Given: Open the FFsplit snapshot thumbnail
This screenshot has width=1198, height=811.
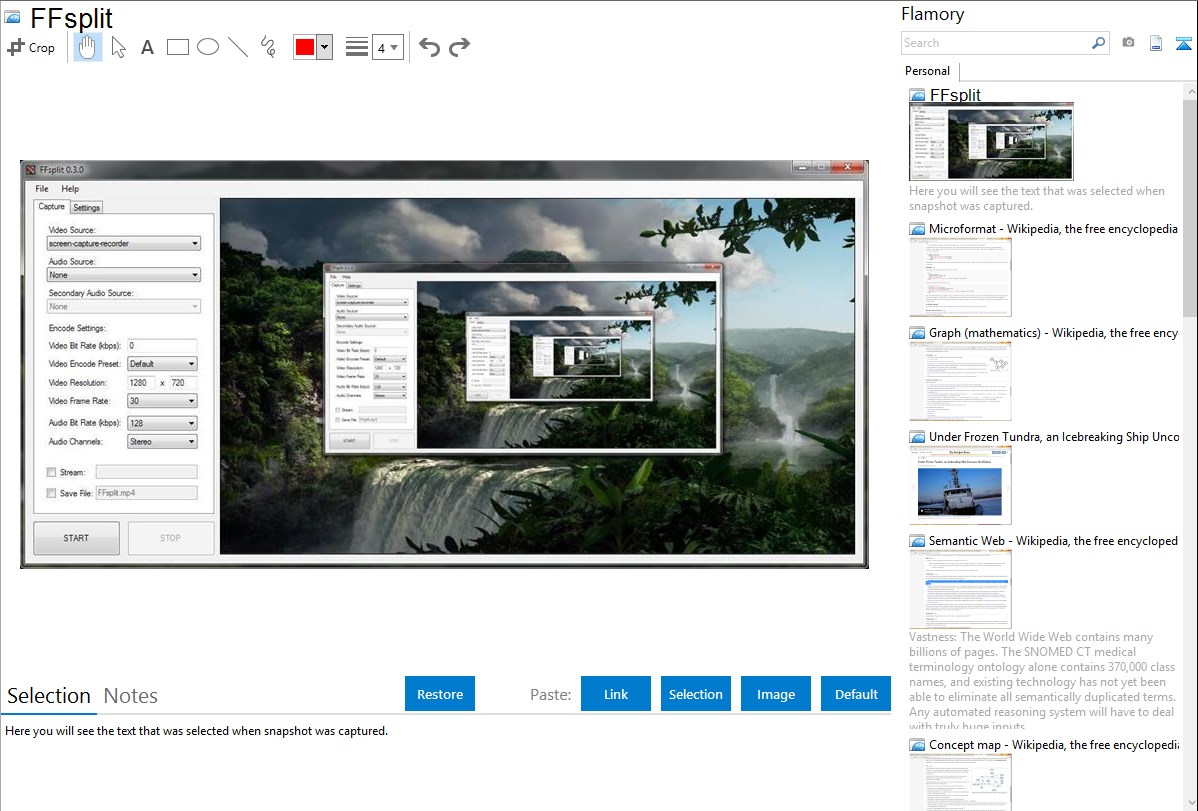Looking at the screenshot, I should (991, 141).
